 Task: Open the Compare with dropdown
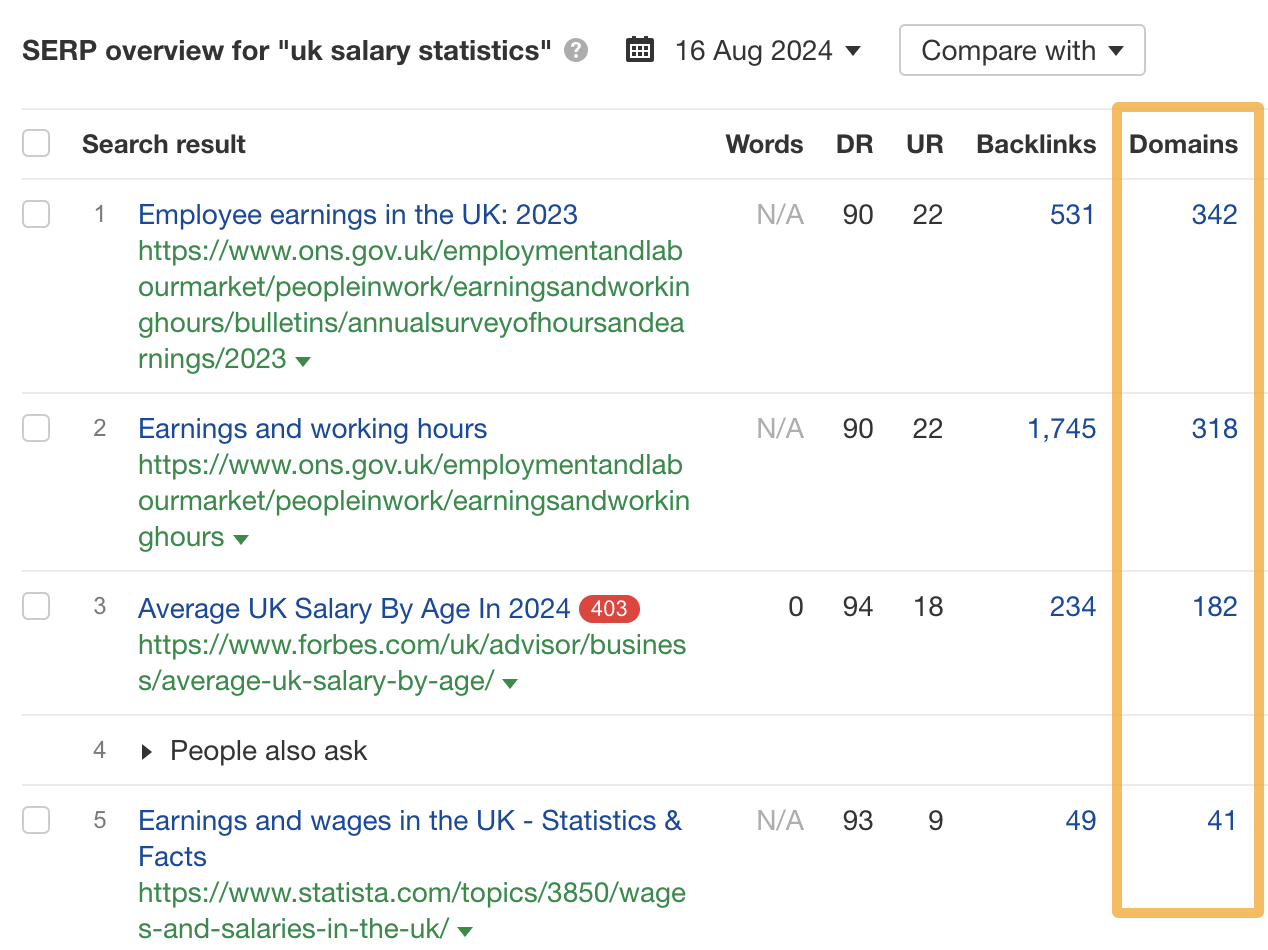[1021, 49]
